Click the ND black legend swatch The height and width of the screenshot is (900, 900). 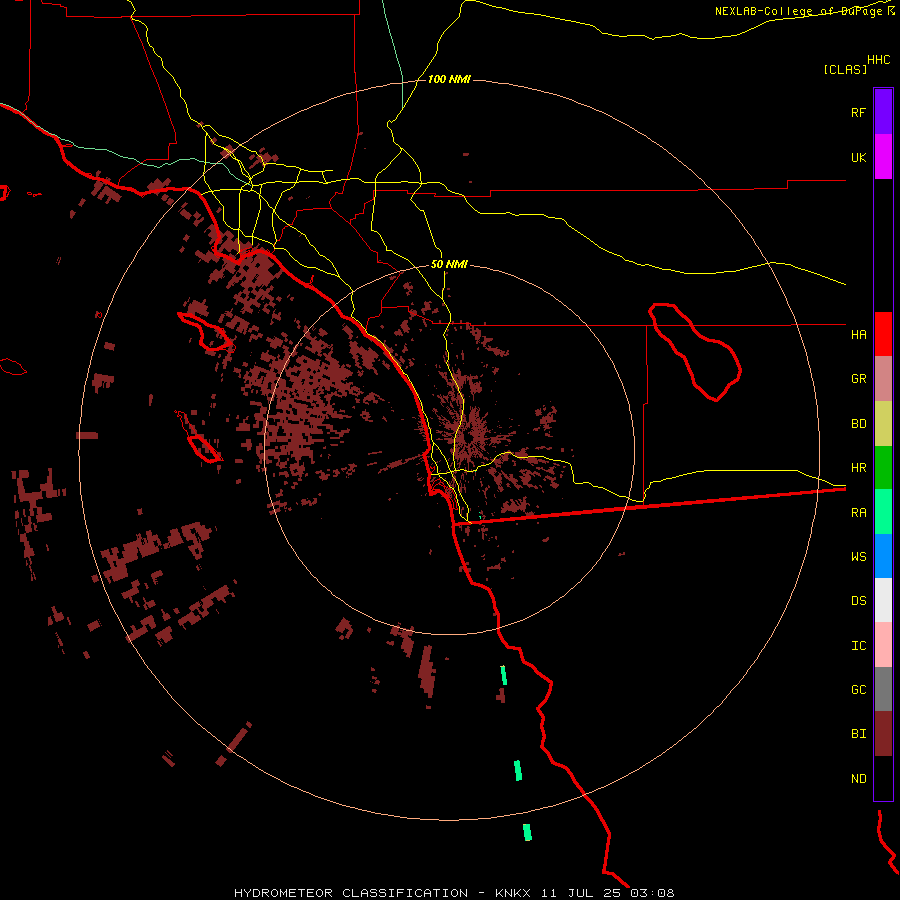[883, 778]
